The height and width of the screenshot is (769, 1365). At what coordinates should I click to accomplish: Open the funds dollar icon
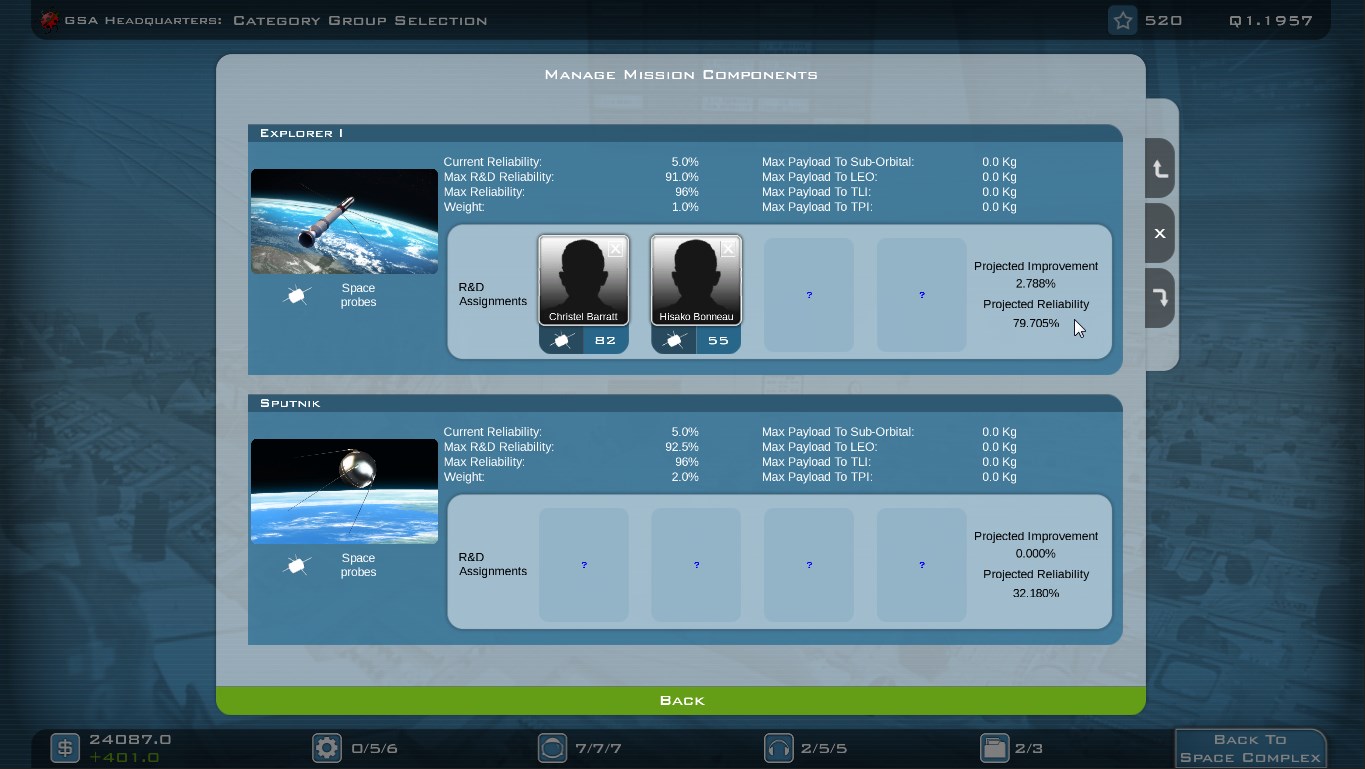point(65,748)
